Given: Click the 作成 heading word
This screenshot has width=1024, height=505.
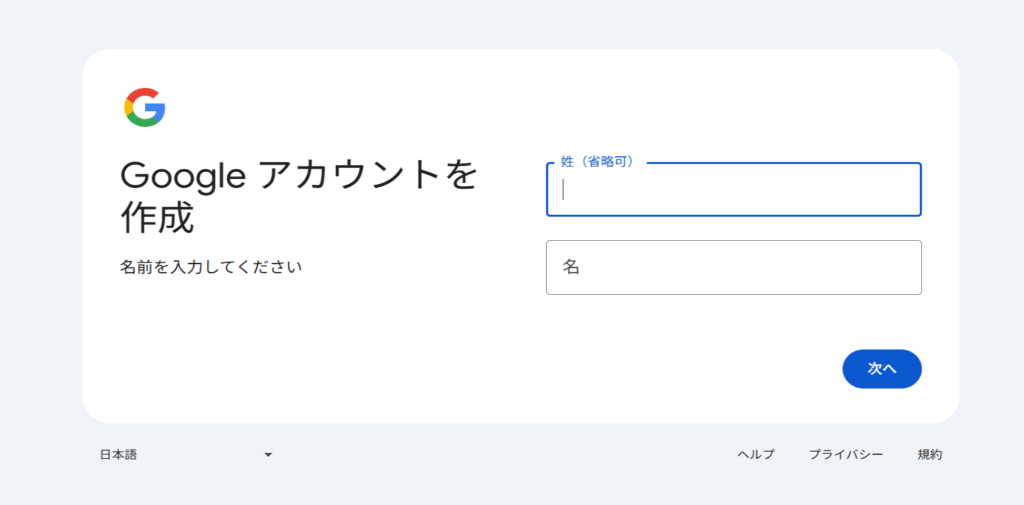Looking at the screenshot, I should tap(157, 218).
